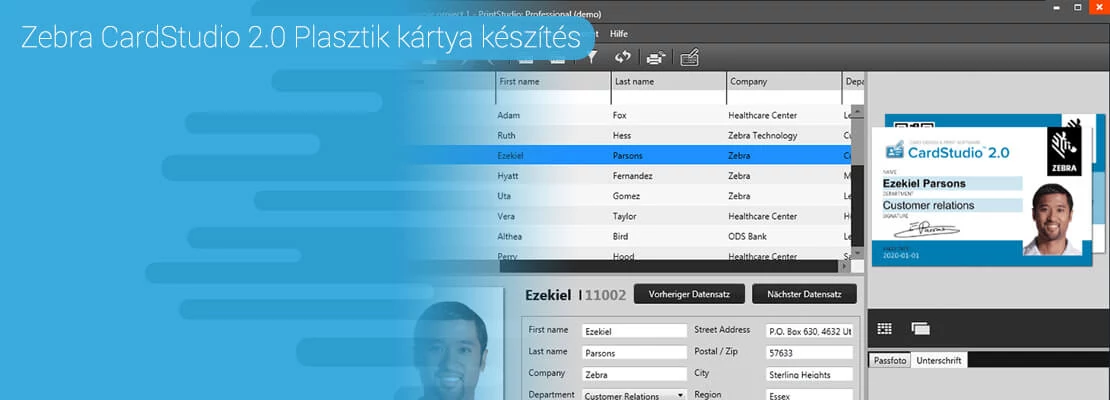Viewport: 1110px width, 400px height.
Task: Click the 'ODS Bank' company cell
Action: click(x=747, y=236)
